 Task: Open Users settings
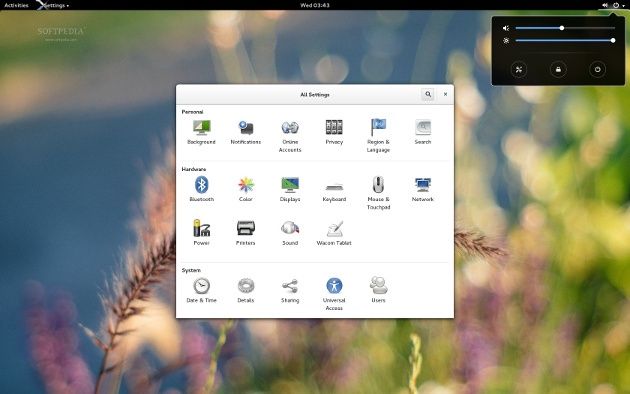[378, 289]
